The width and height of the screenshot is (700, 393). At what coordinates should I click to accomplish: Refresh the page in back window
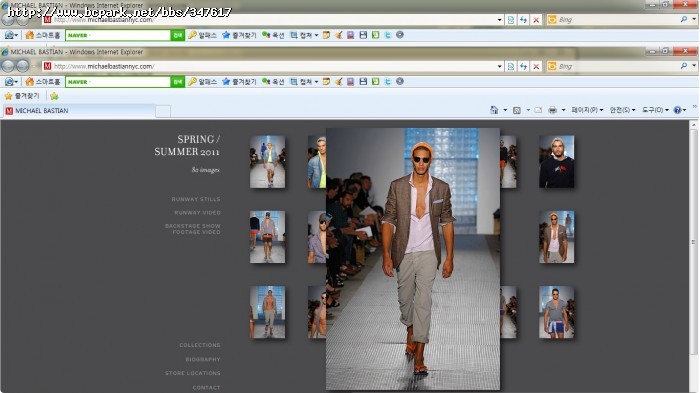click(524, 20)
